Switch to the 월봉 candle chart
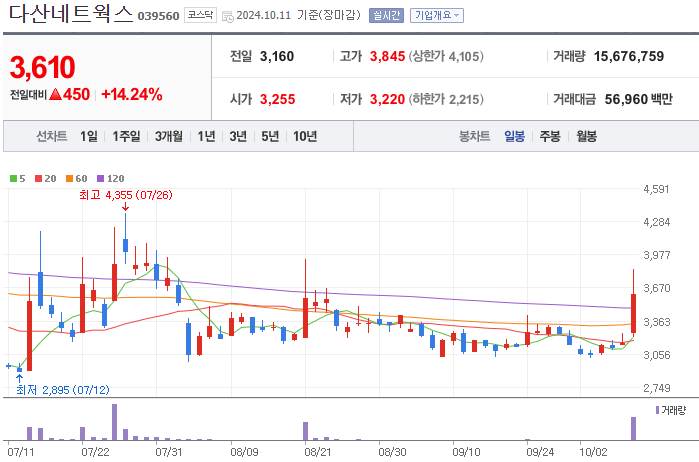This screenshot has width=699, height=462. 586,136
